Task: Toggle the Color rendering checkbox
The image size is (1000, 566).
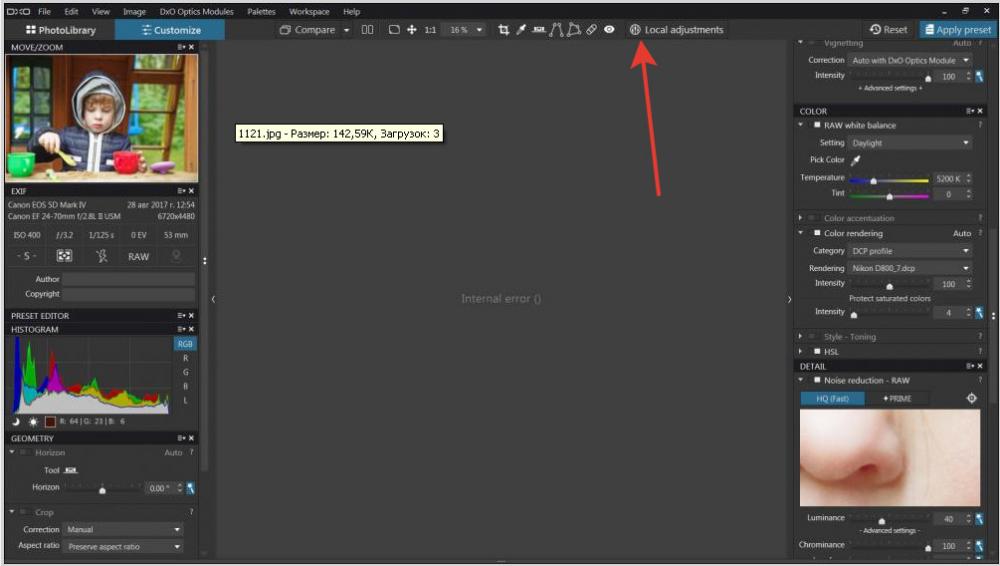Action: tap(816, 233)
